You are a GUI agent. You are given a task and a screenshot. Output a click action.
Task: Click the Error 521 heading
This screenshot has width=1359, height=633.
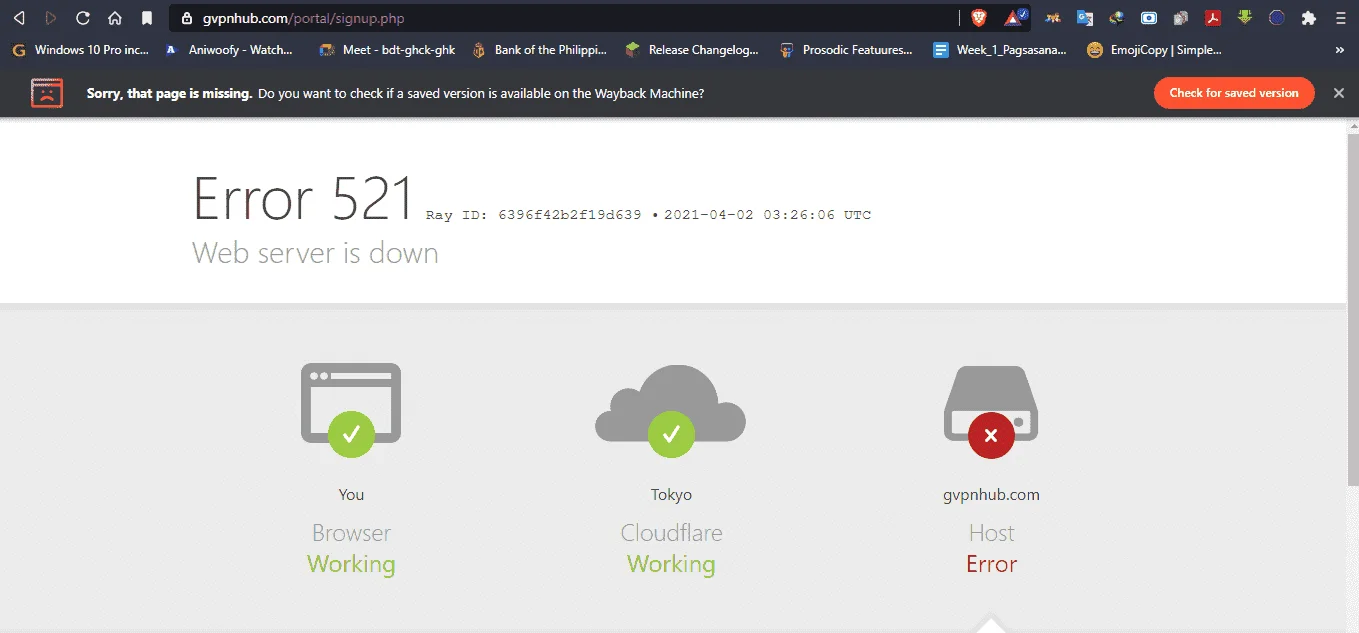[x=303, y=198]
